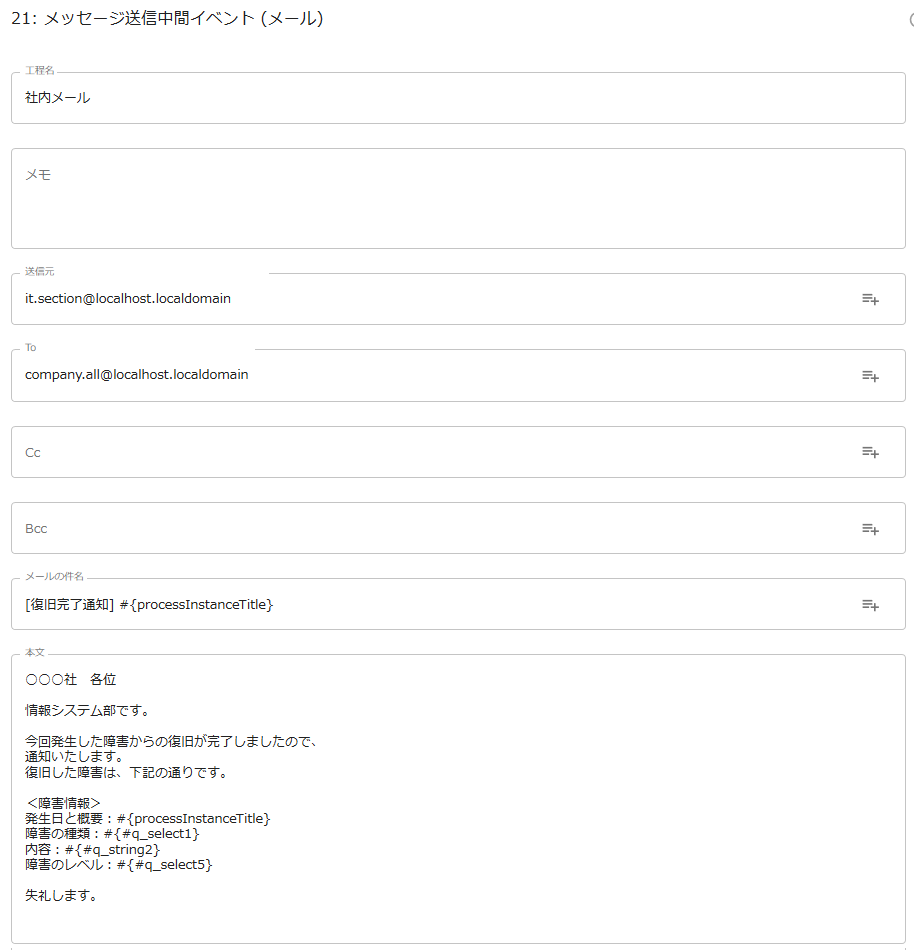Click the it.section@localhost.localdomain sender address

[128, 298]
